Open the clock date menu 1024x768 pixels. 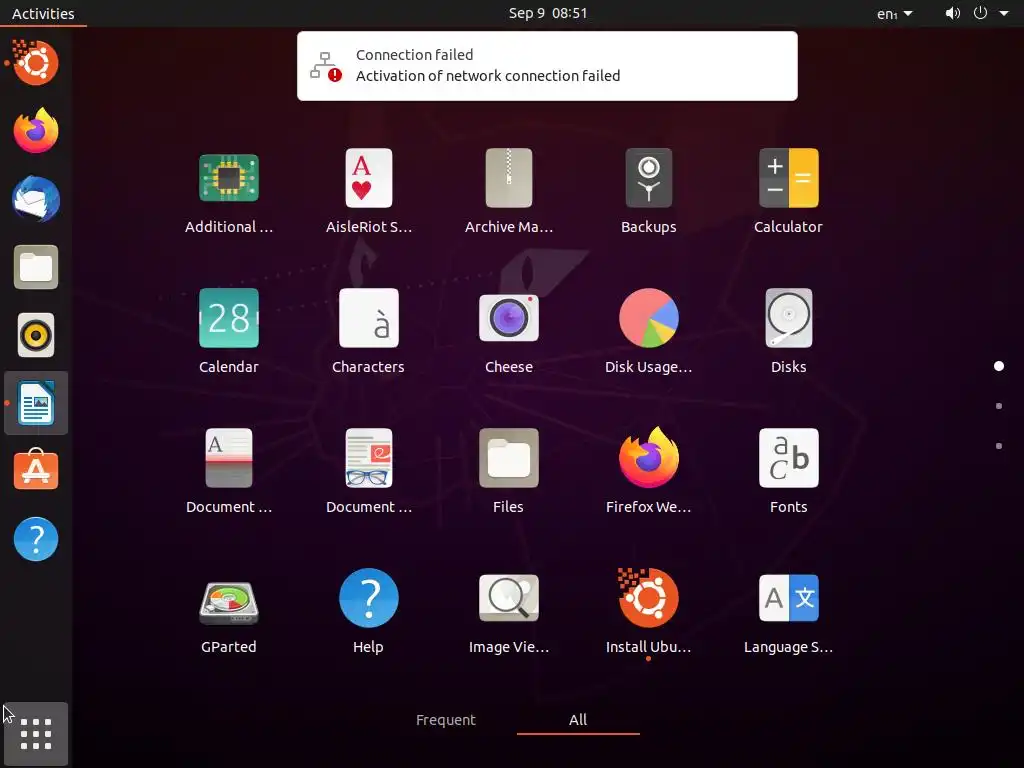[548, 13]
